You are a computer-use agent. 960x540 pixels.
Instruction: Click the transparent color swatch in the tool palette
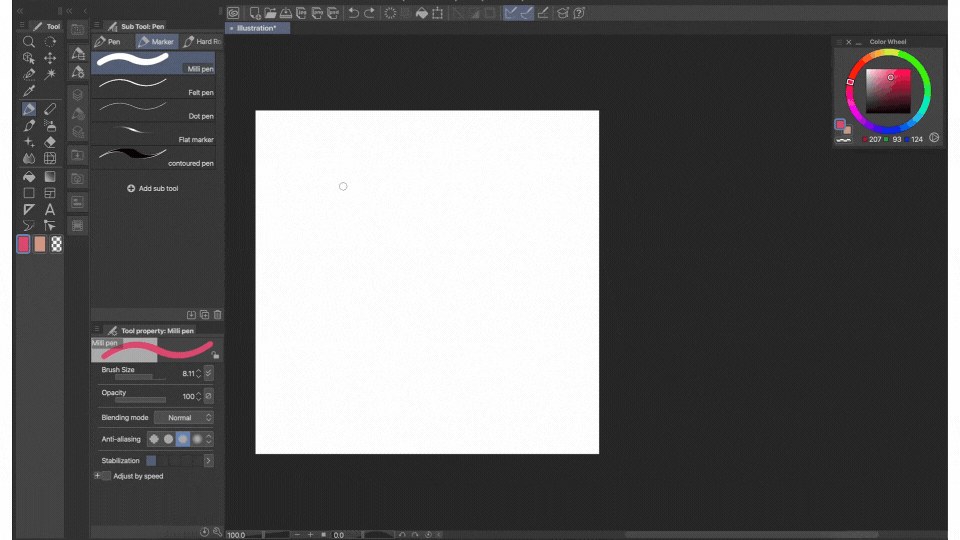[57, 244]
